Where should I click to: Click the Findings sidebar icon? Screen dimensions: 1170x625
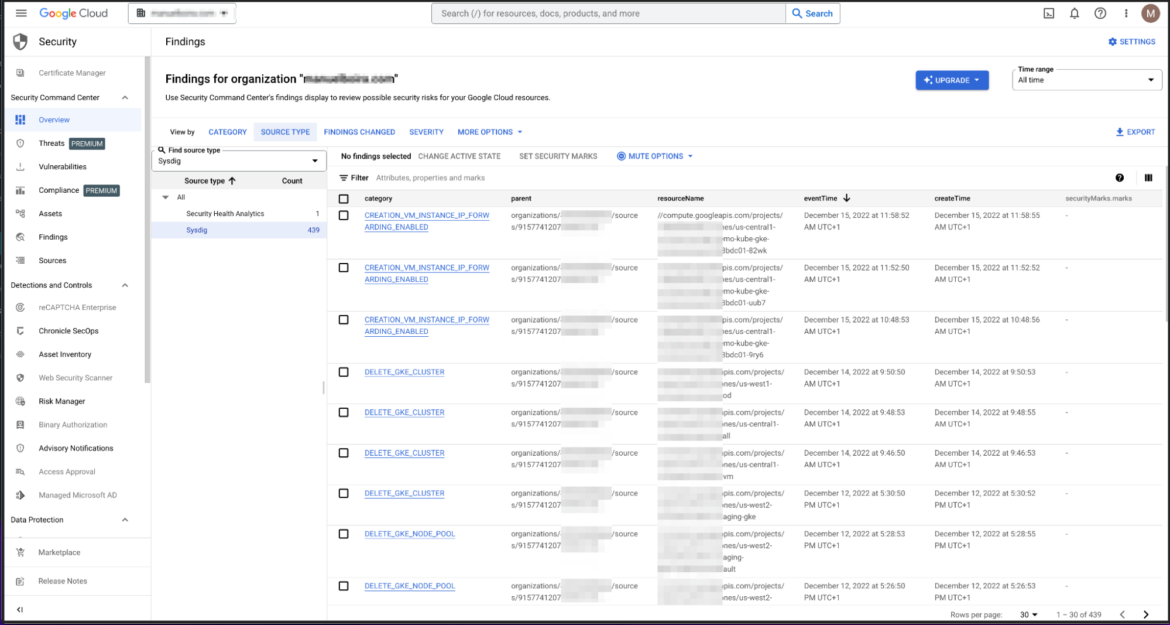(20, 237)
